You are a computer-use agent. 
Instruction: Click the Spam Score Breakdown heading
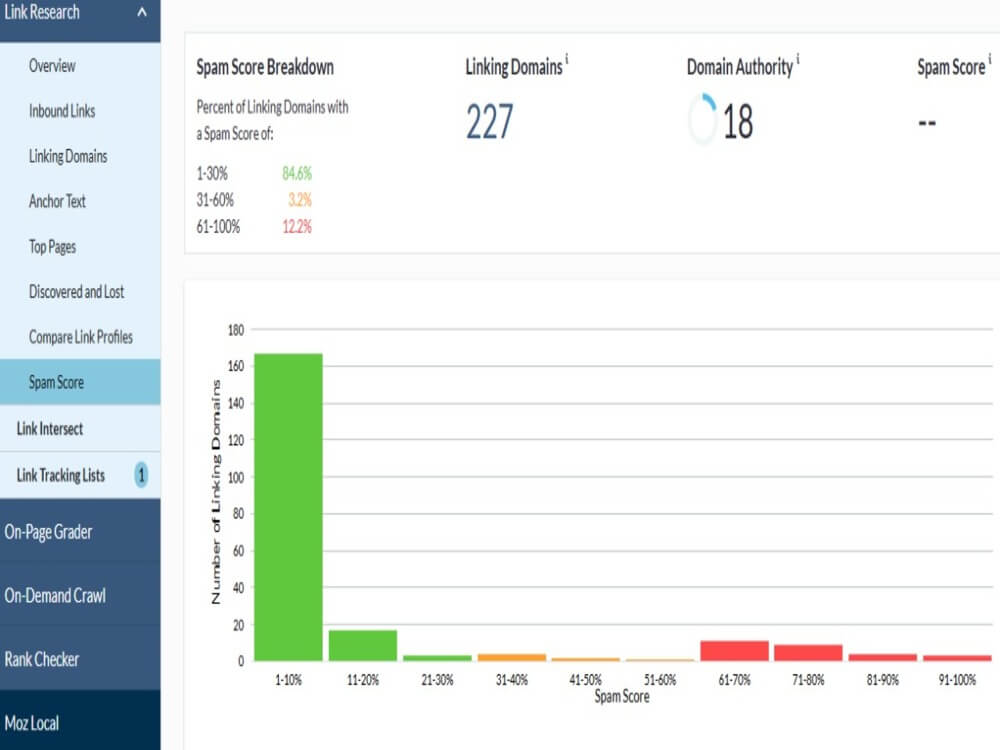(x=265, y=67)
